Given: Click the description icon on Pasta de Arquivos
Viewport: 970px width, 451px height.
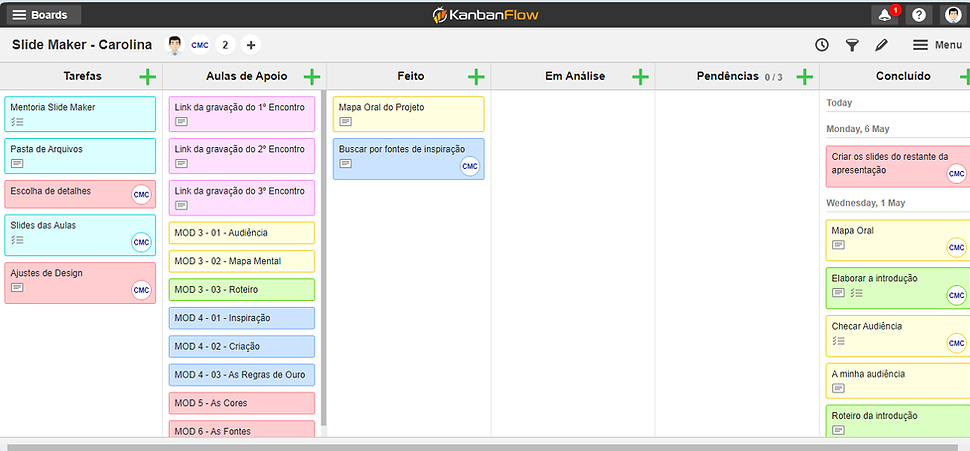Looking at the screenshot, I should click(17, 163).
